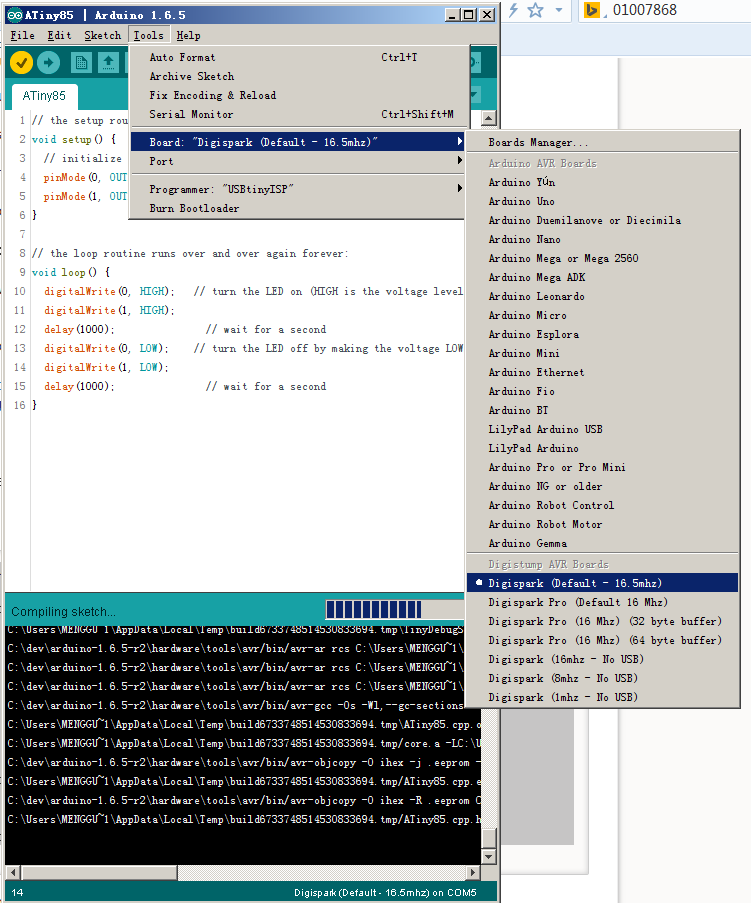751x903 pixels.
Task: Choose the Arduino Mini board
Action: pos(602,353)
